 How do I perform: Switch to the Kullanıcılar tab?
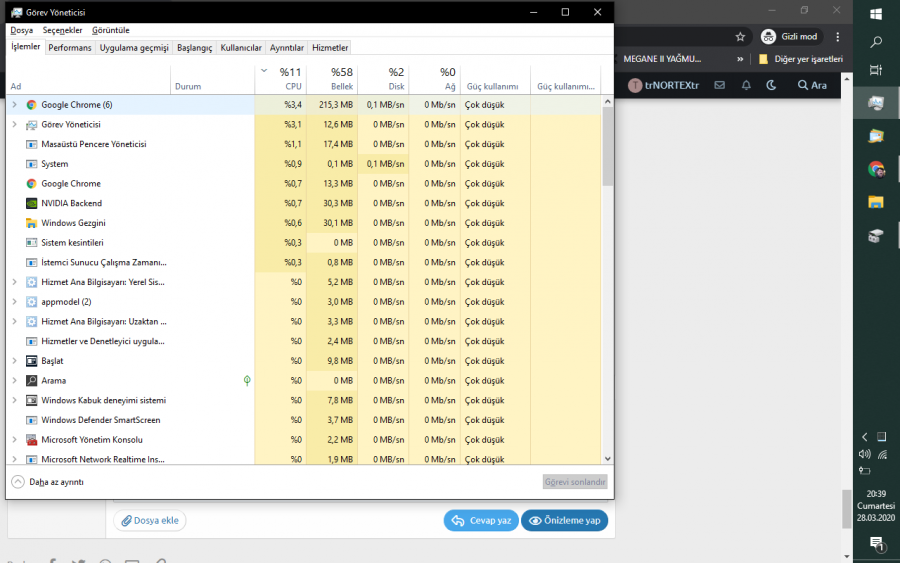pos(241,48)
